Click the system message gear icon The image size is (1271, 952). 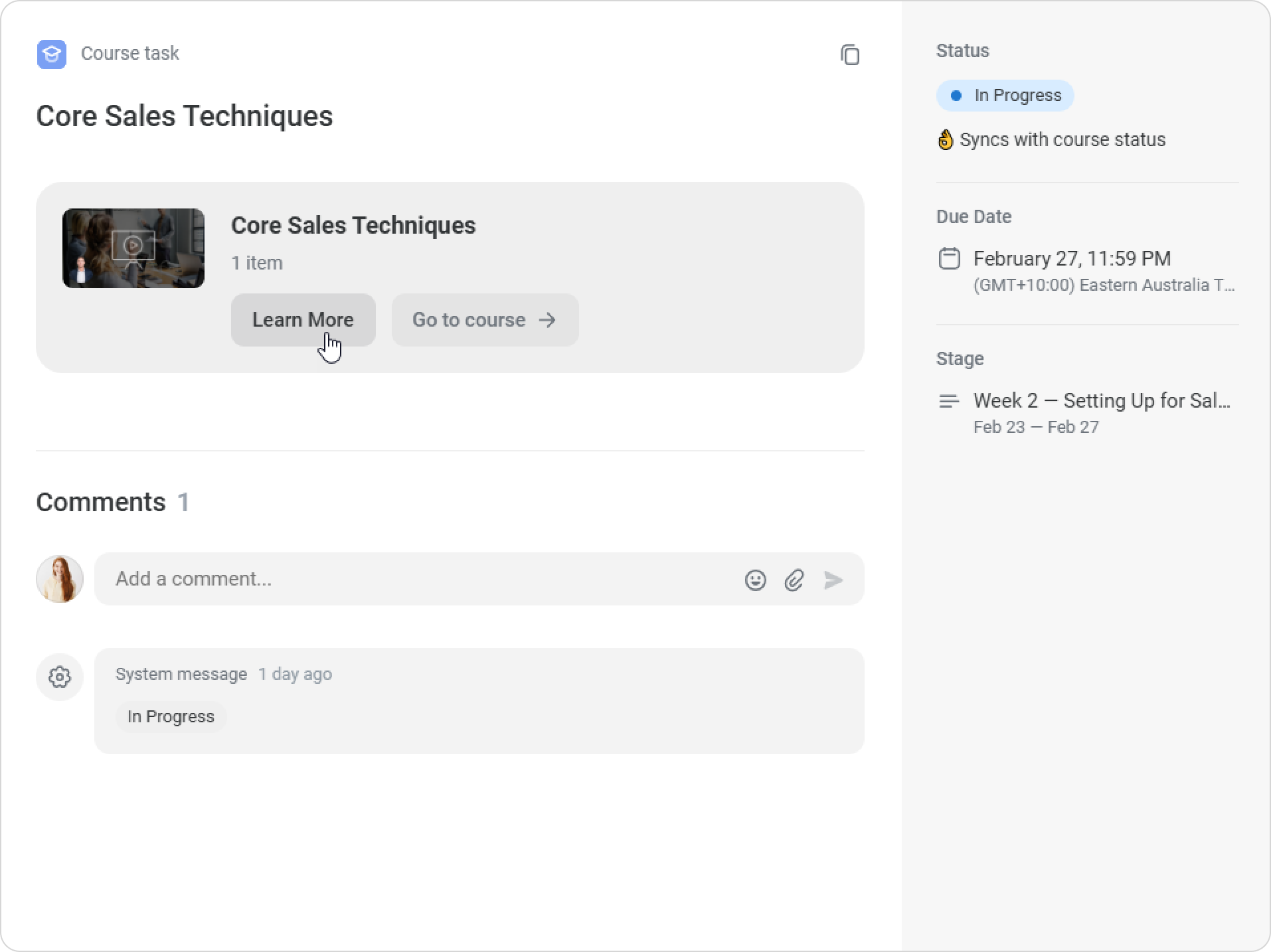point(60,677)
